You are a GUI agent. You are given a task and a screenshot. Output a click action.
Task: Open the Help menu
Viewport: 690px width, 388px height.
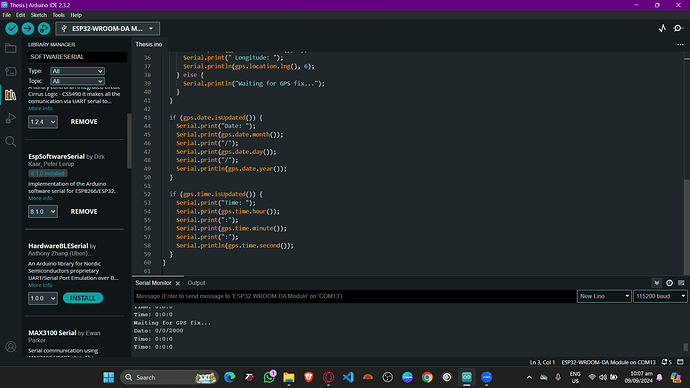coord(76,15)
